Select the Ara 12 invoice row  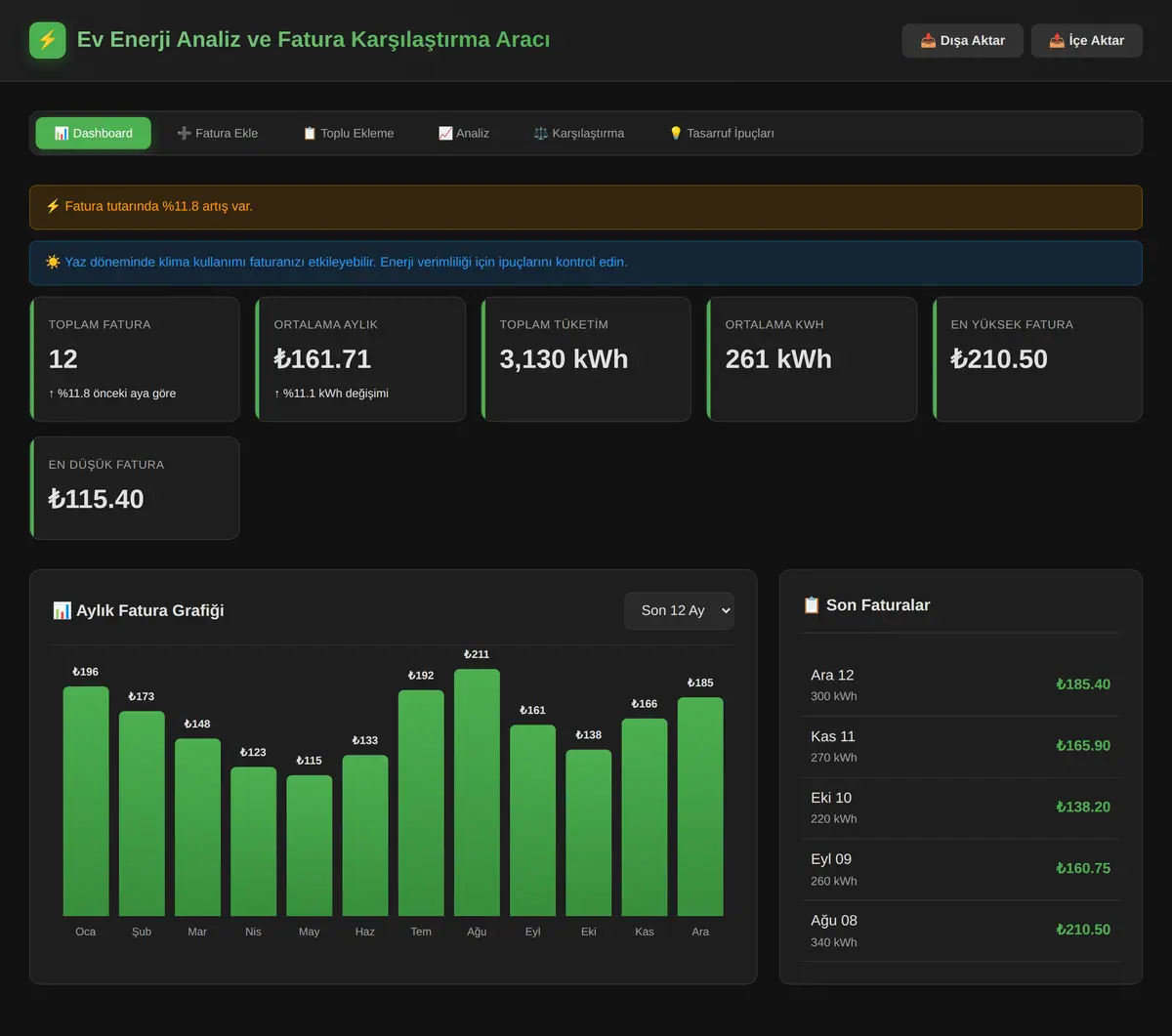[x=960, y=685]
